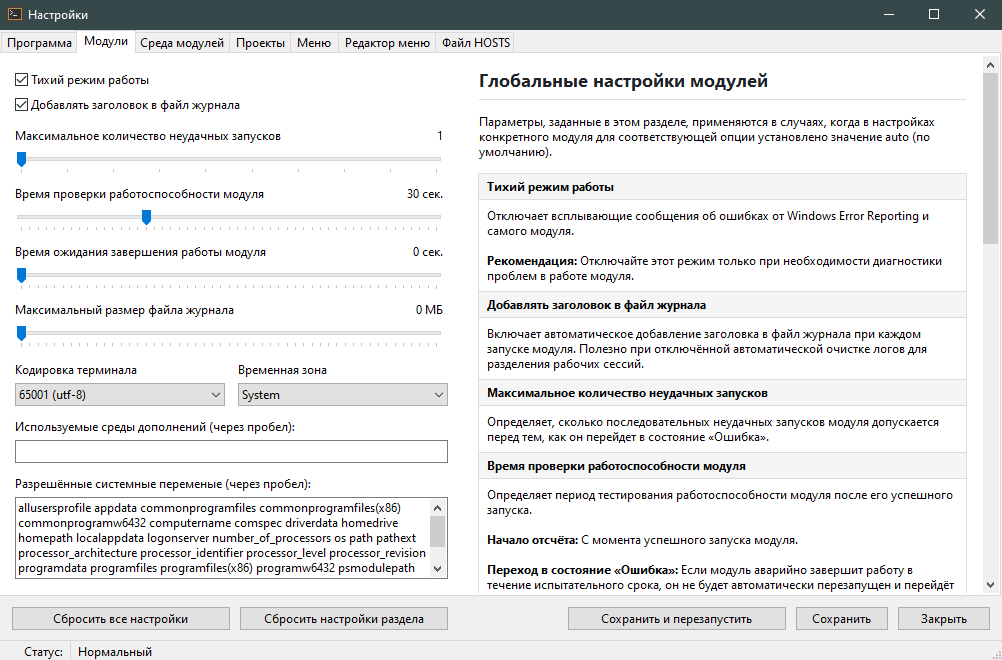Click Сбросить настройки раздела
The width and height of the screenshot is (1002, 660).
coord(343,619)
